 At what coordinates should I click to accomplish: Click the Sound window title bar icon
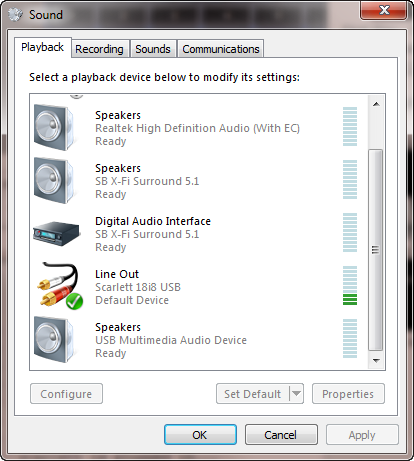tap(15, 15)
